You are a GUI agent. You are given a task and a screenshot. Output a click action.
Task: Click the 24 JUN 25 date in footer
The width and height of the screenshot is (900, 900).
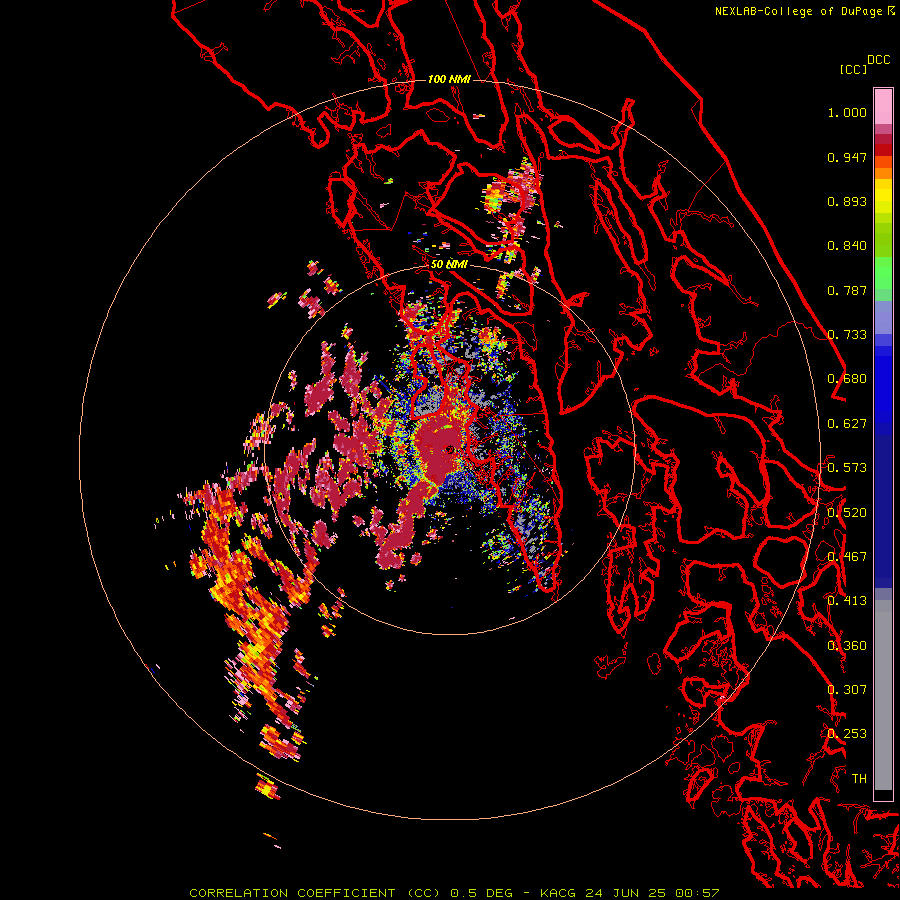(x=625, y=893)
